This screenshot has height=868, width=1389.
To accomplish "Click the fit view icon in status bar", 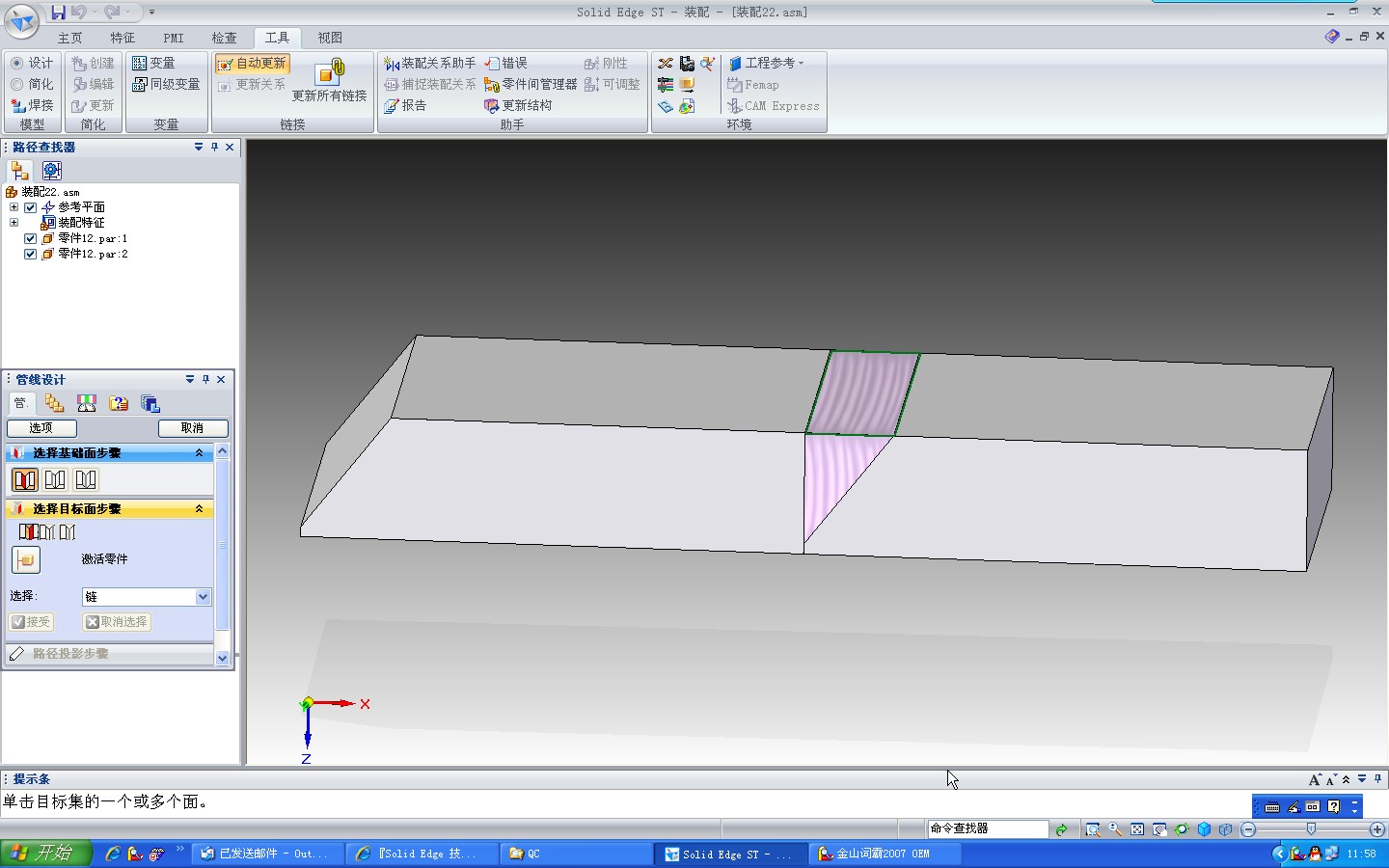I will coord(1137,829).
